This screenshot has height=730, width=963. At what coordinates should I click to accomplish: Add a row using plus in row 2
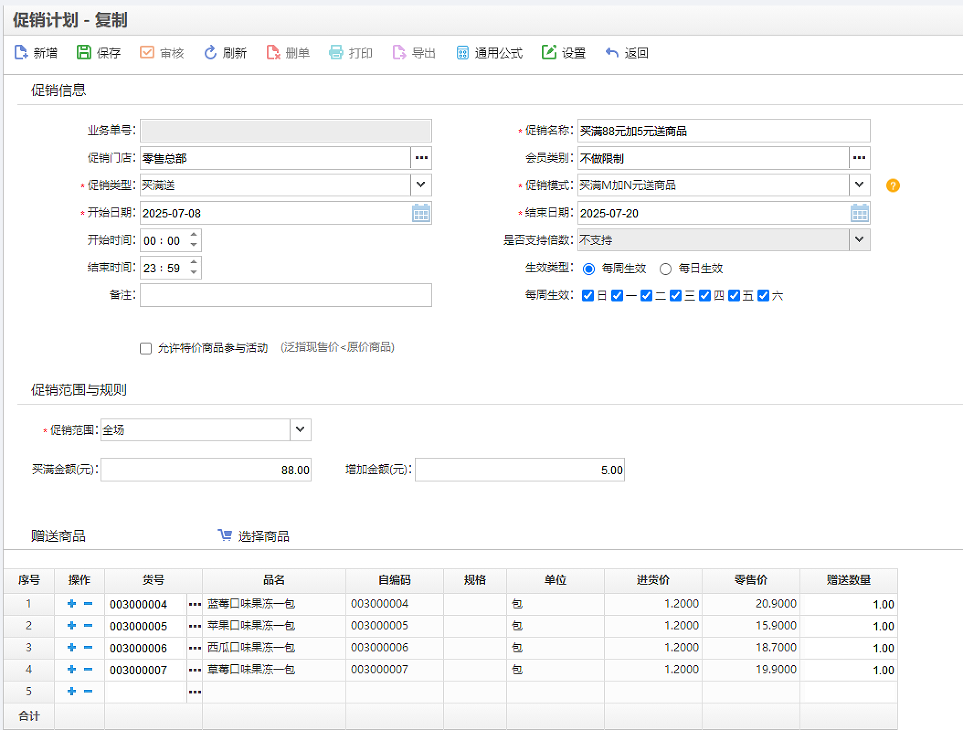point(72,626)
